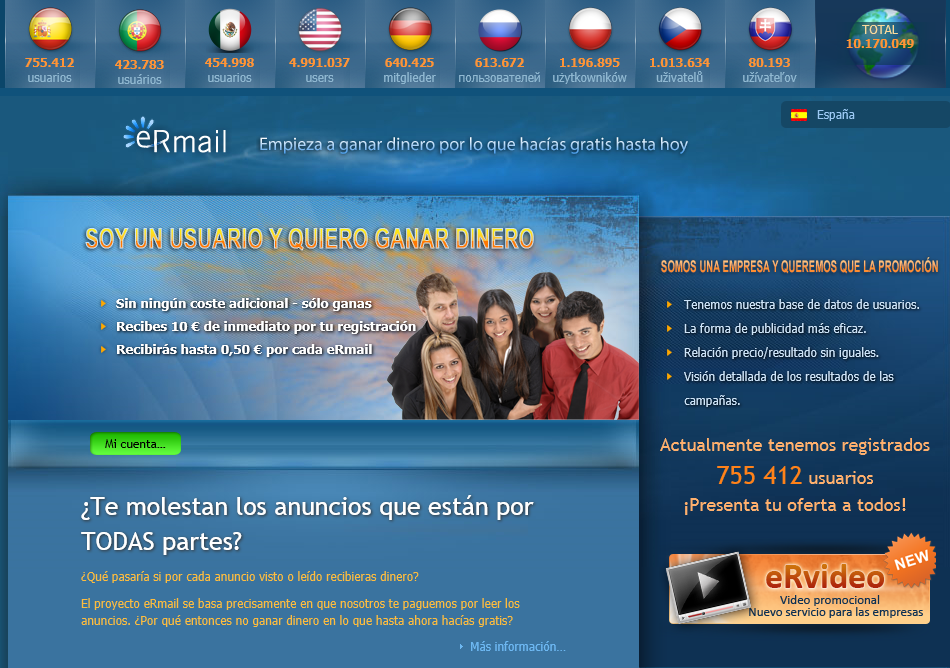Click '454.998 usuarios' counter
Viewport: 950px width, 668px height.
point(230,70)
